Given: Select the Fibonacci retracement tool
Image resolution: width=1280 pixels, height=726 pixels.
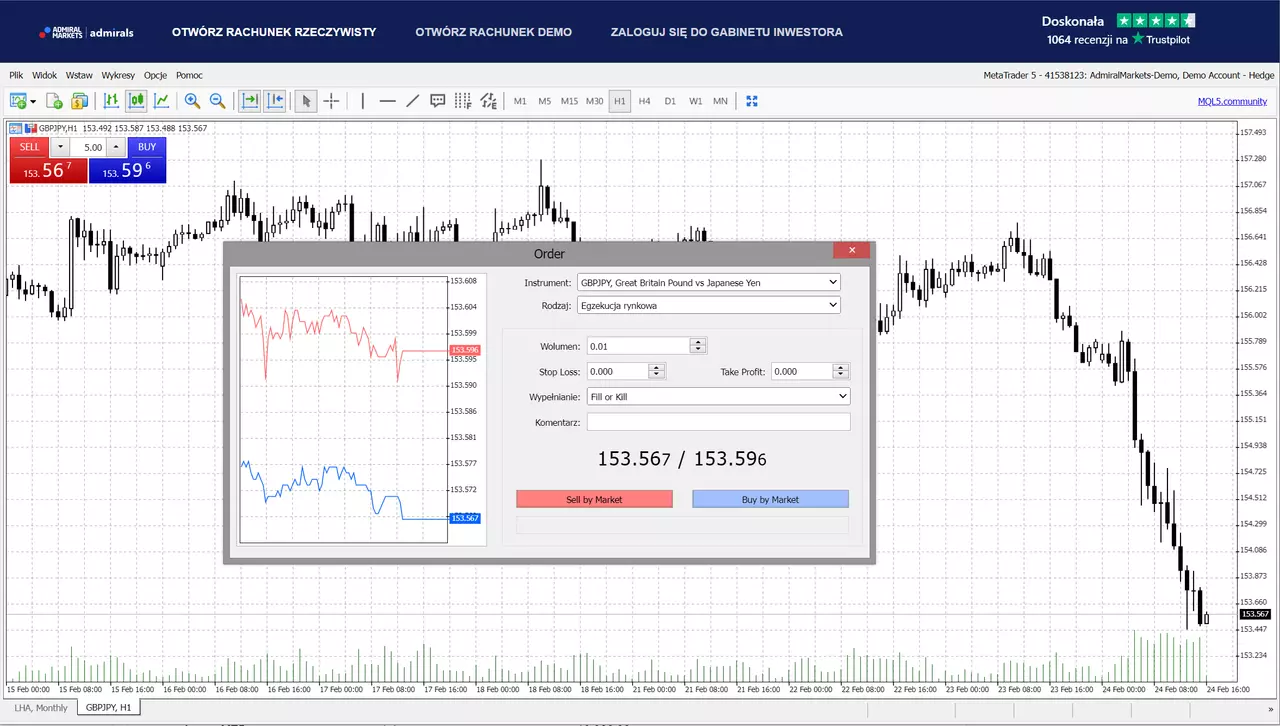Looking at the screenshot, I should click(x=463, y=101).
